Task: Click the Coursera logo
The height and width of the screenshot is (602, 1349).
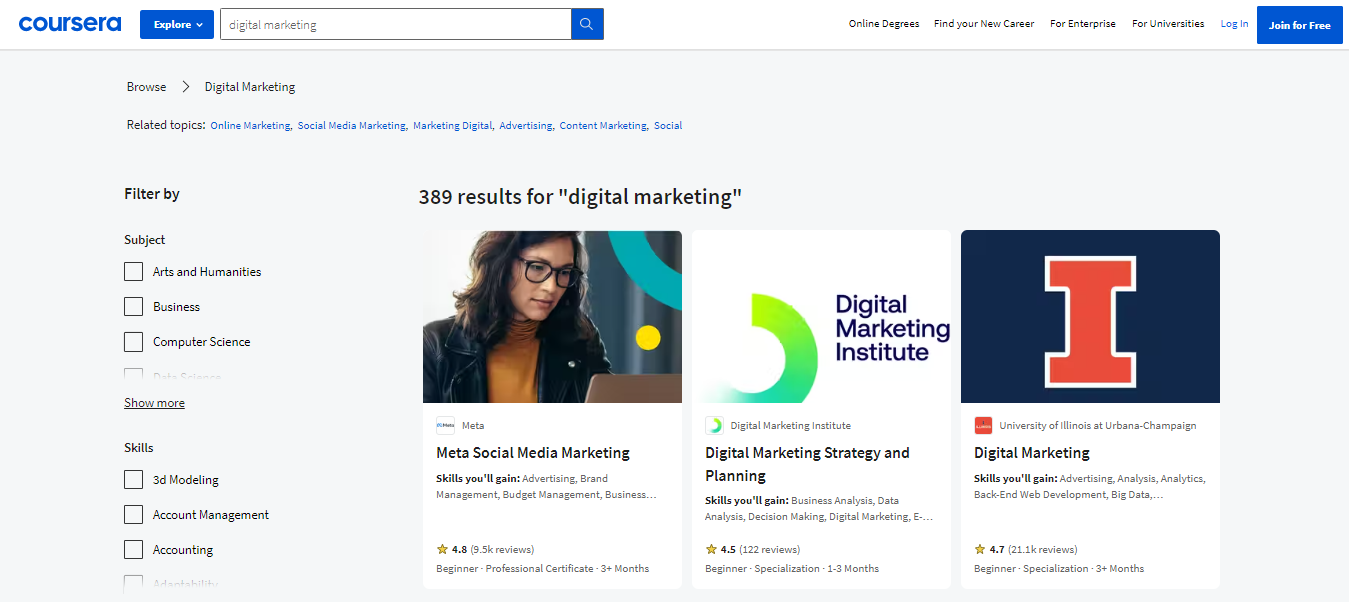Action: coord(70,24)
